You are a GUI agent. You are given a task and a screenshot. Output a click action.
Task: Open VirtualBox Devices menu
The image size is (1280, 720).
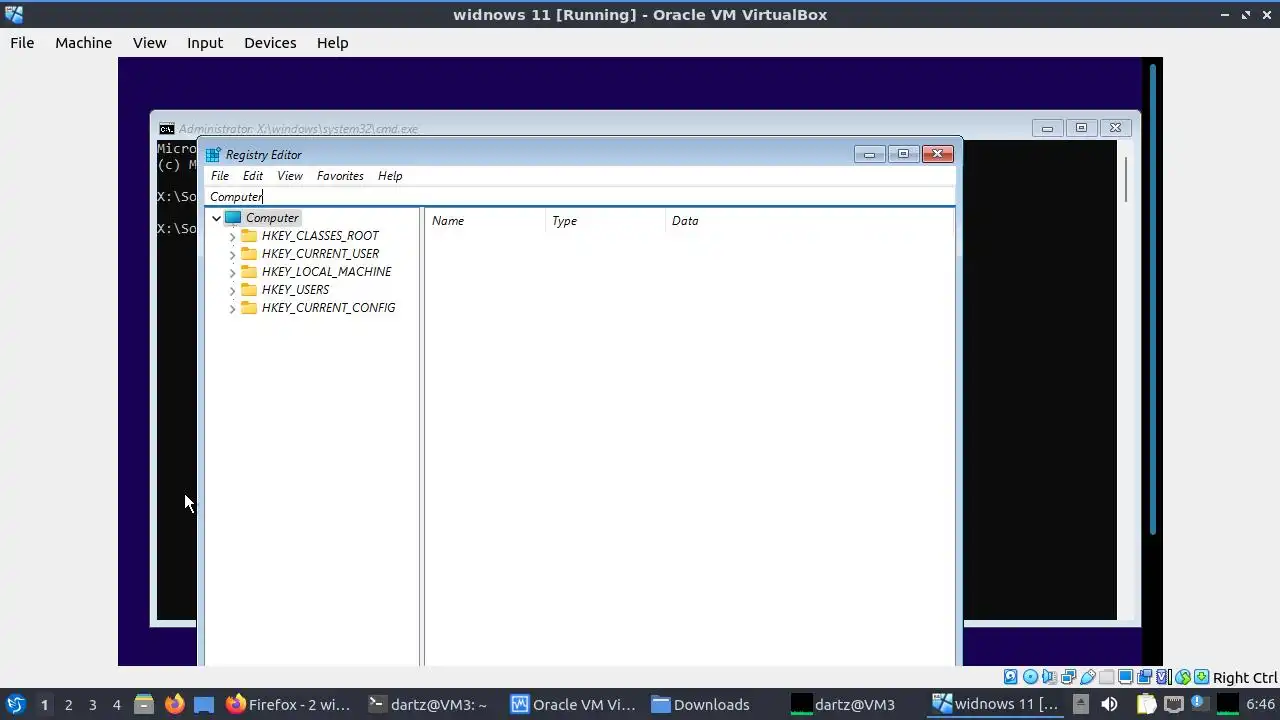pos(270,43)
